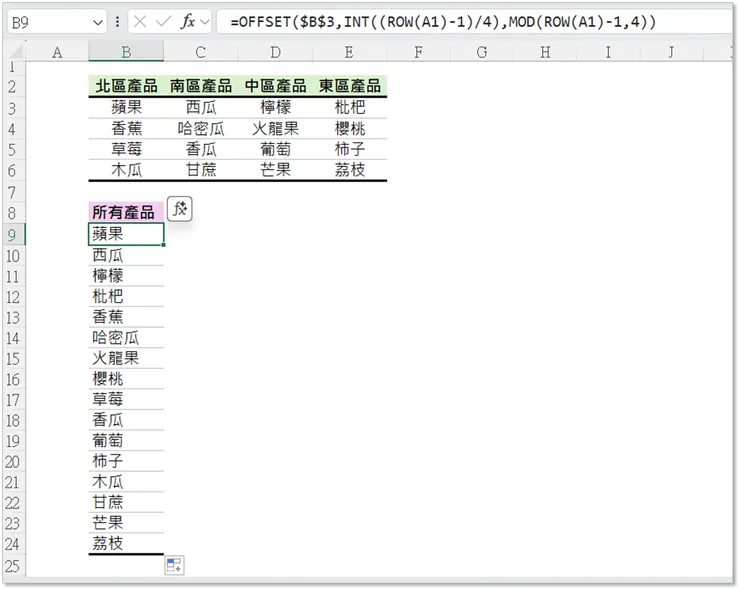Viewport: 740px width, 590px height.
Task: Click cell B12 containing 枇杷
Action: tap(126, 296)
